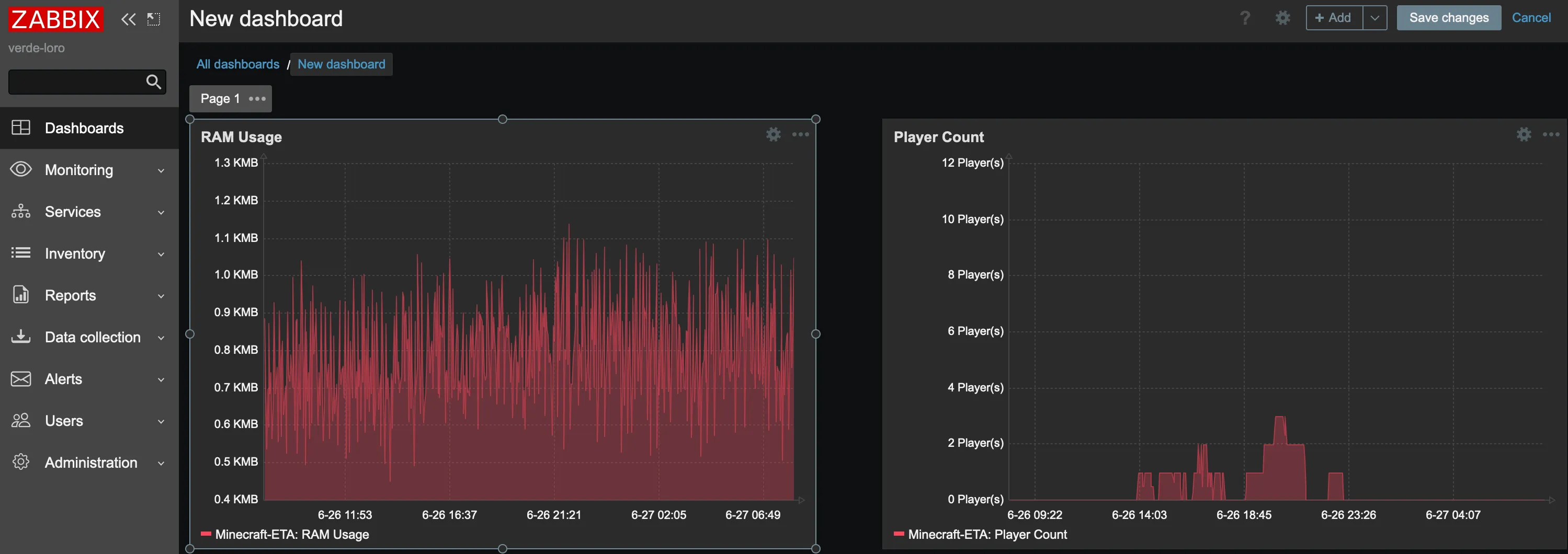Image resolution: width=1568 pixels, height=554 pixels.
Task: Click RAM Usage bottom-center resize handle
Action: [502, 549]
